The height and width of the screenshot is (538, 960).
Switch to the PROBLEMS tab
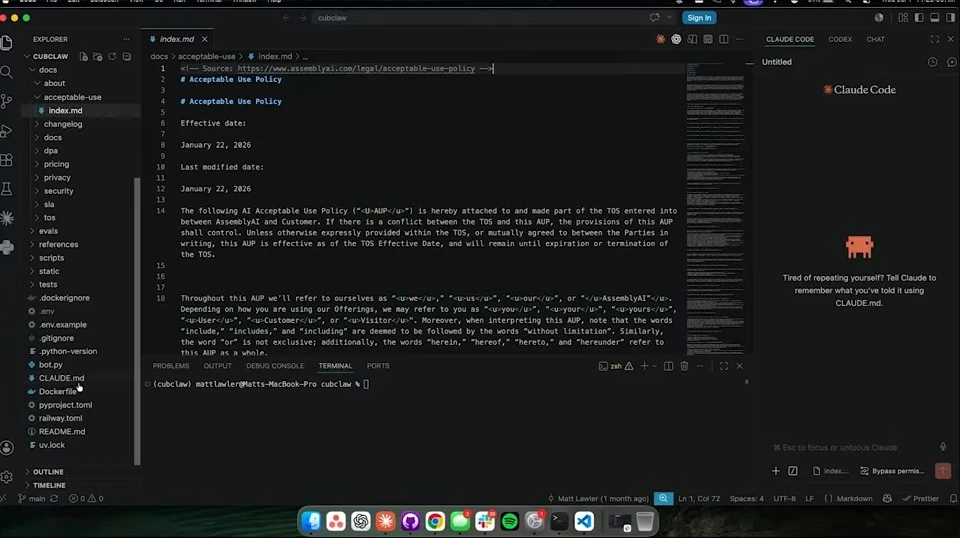pos(171,366)
